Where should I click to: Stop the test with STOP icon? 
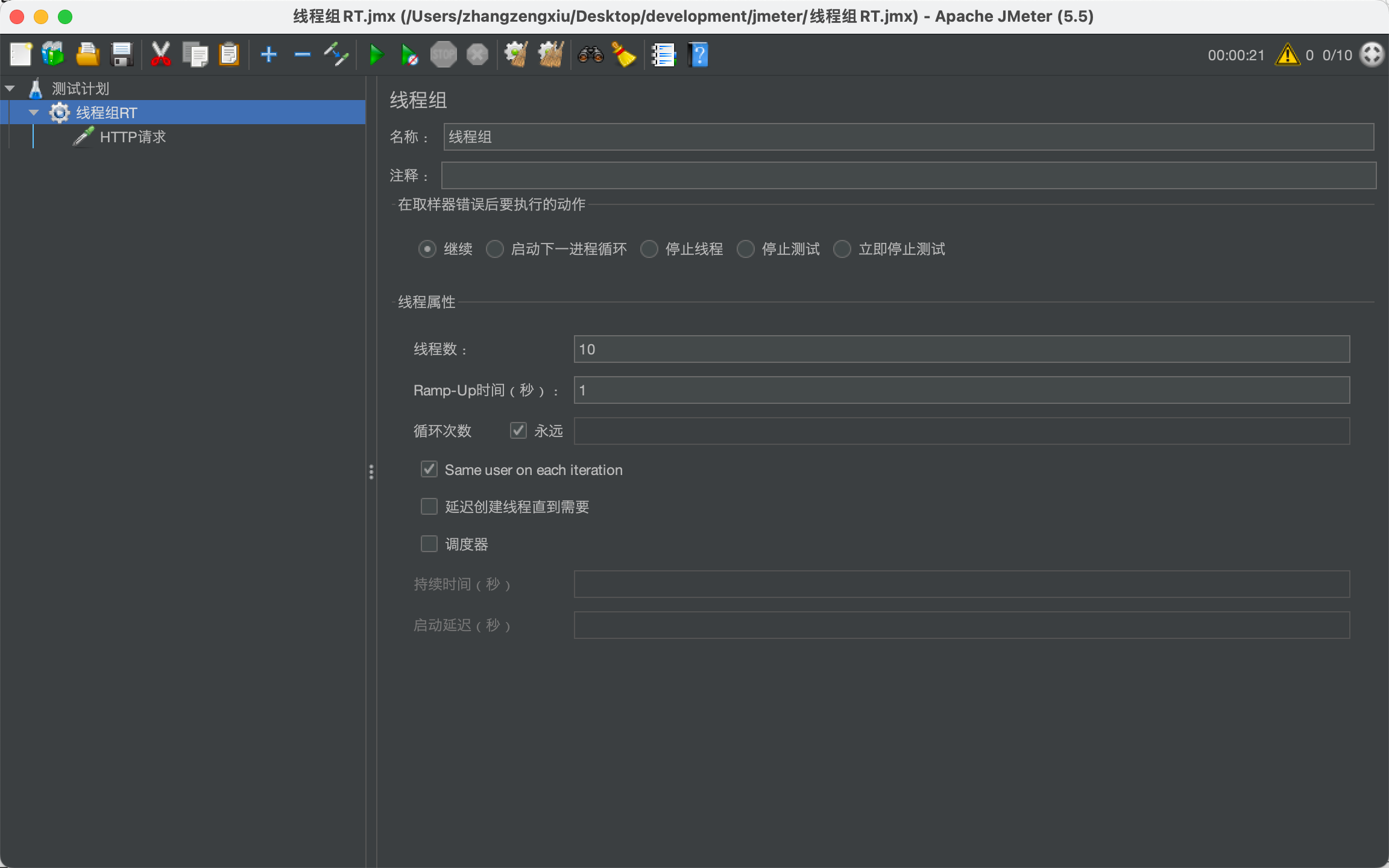[443, 55]
